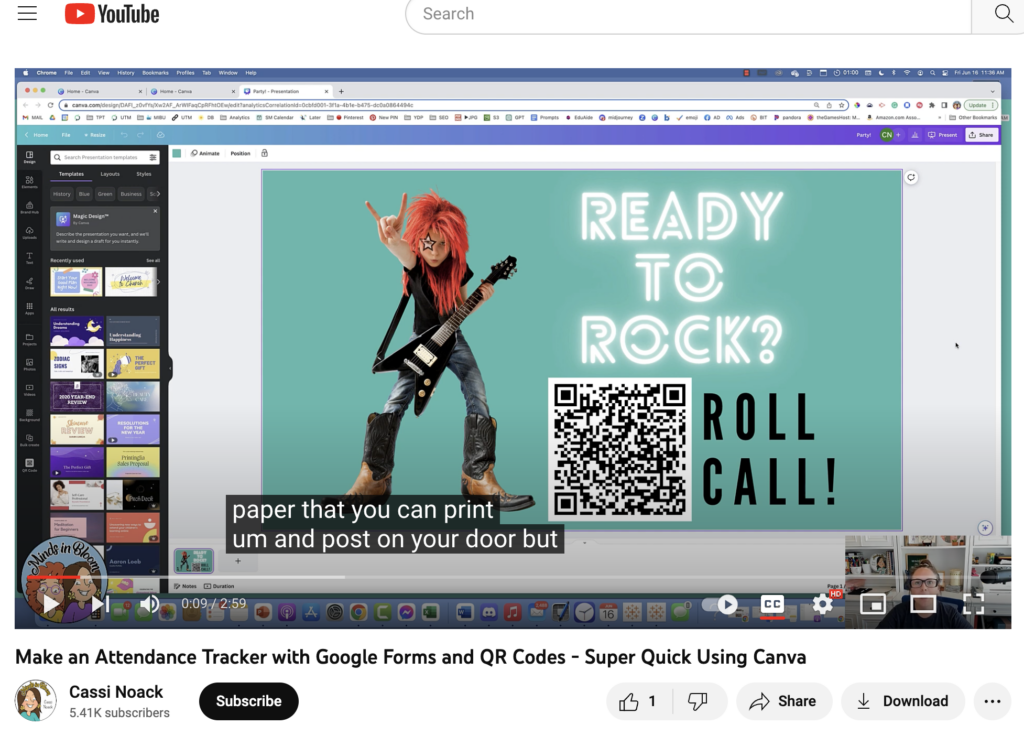This screenshot has width=1024, height=736.
Task: In the video, click the page 1 slide thumbnail
Action: (x=193, y=561)
